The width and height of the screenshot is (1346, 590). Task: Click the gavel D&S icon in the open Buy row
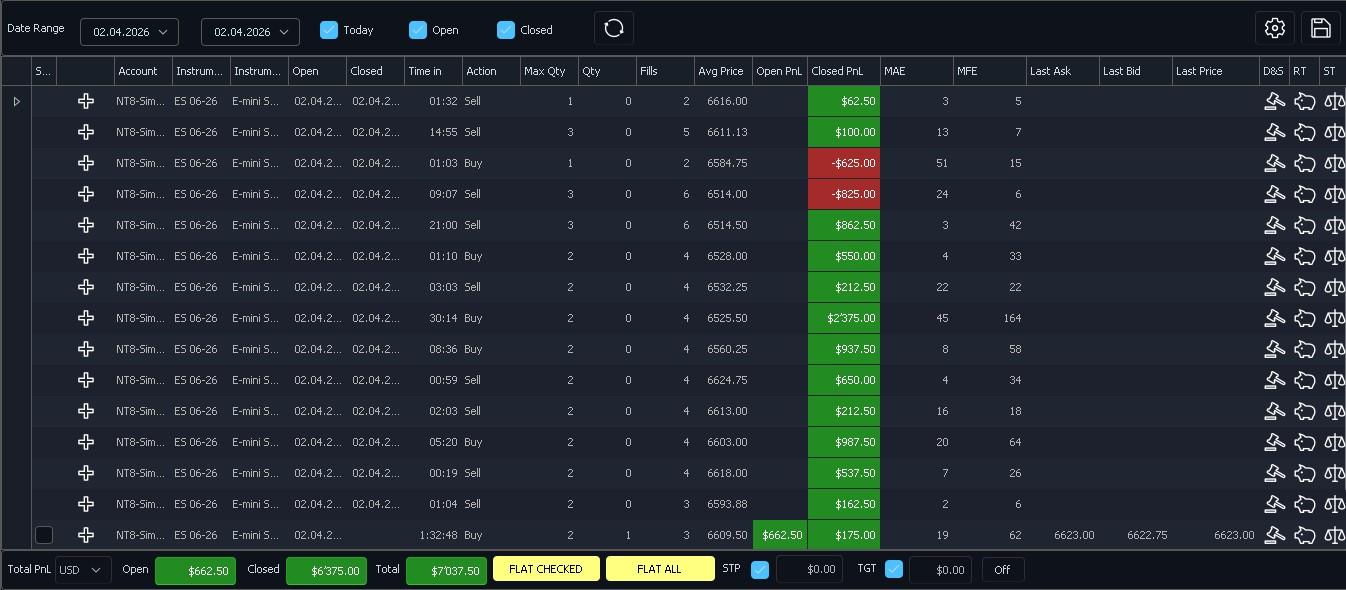tap(1274, 535)
